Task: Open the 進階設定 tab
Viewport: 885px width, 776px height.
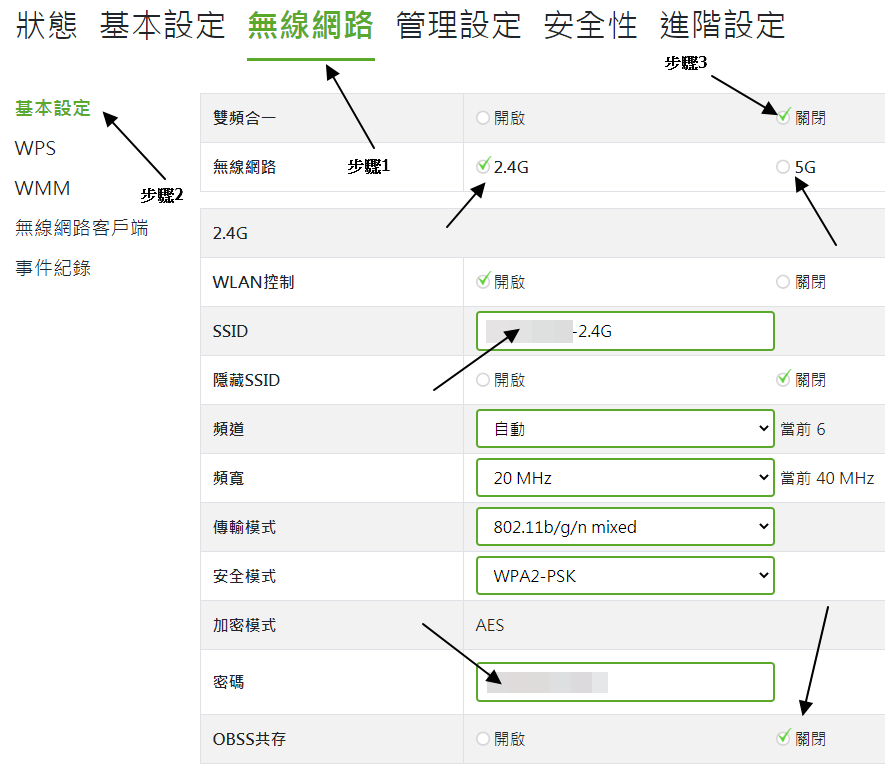Action: coord(722,26)
